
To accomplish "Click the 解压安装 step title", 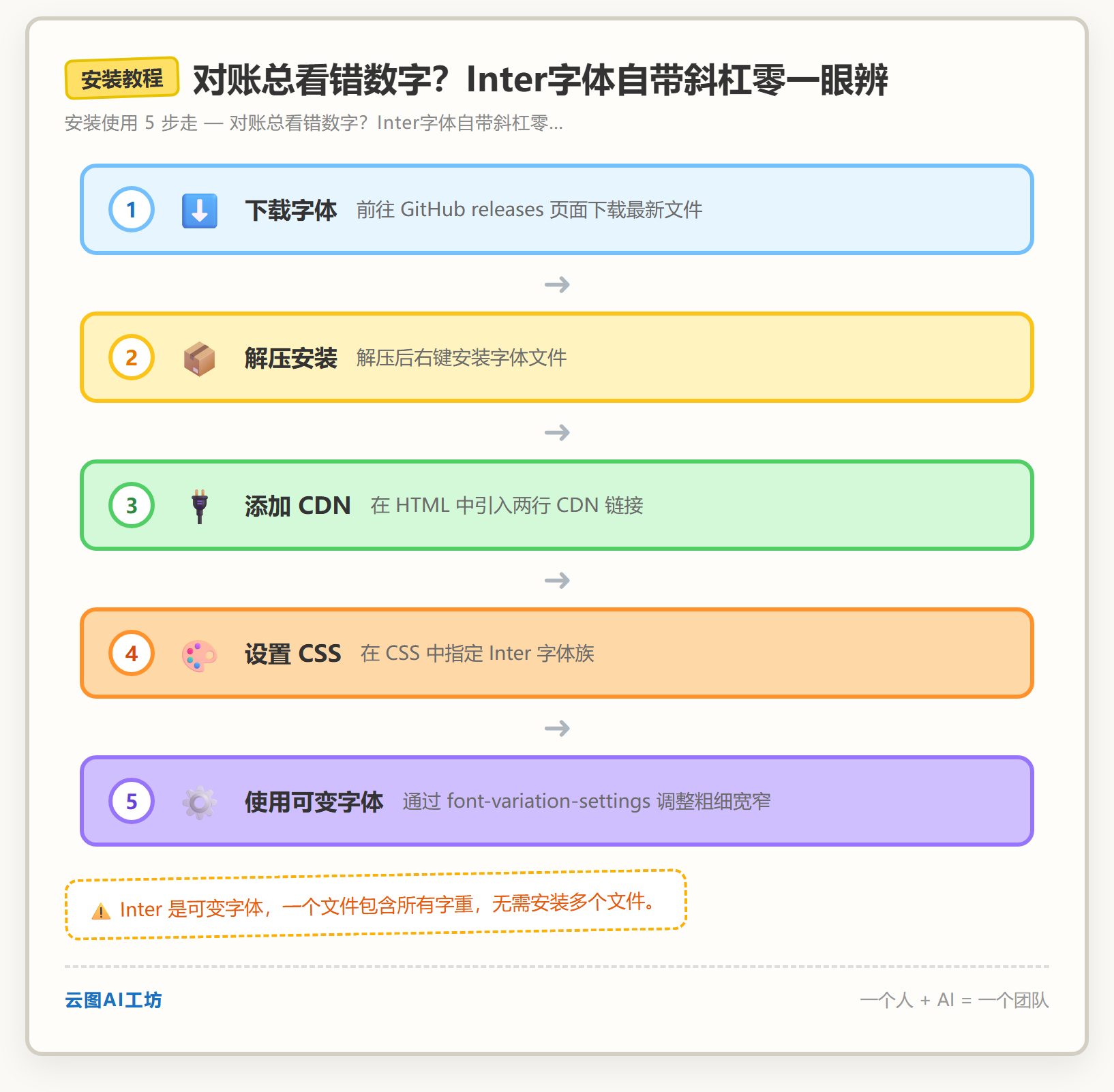I will click(291, 358).
